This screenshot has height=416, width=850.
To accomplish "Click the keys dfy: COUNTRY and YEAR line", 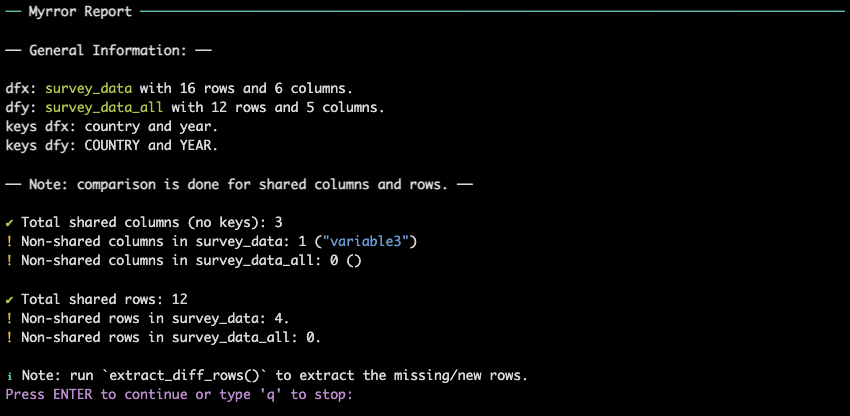I will (112, 146).
